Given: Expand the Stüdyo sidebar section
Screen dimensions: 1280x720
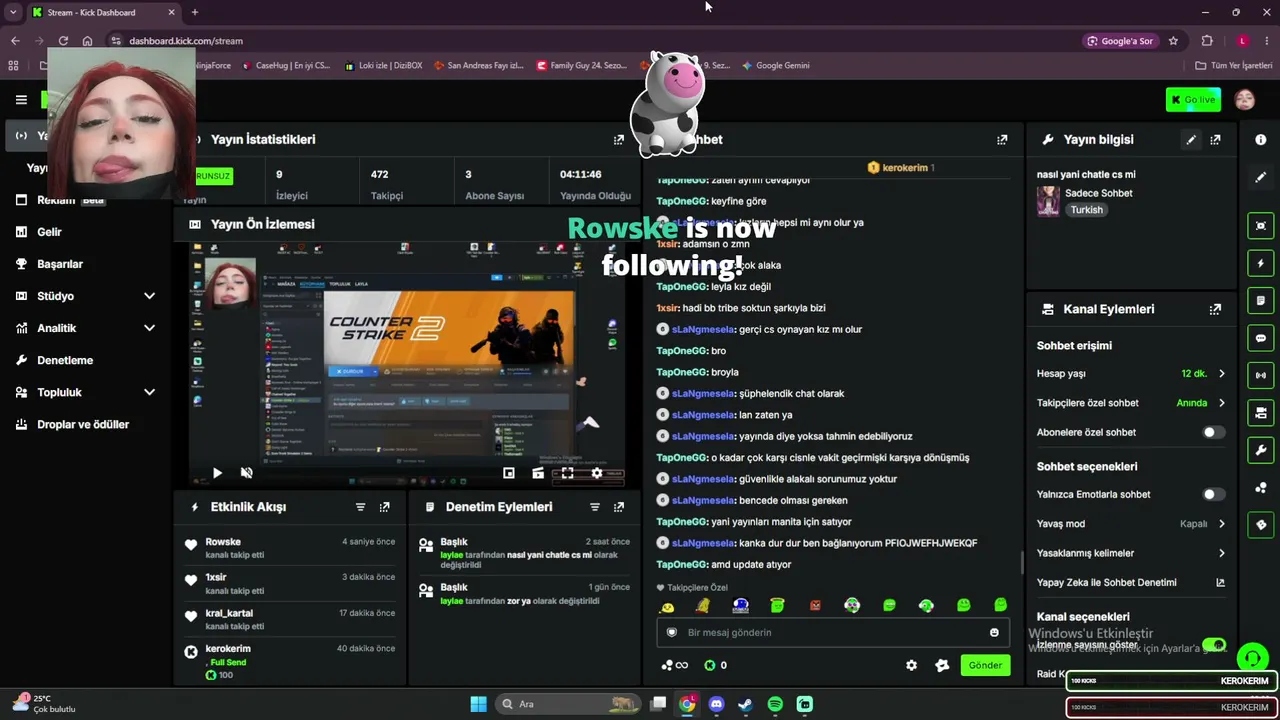Looking at the screenshot, I should point(149,296).
